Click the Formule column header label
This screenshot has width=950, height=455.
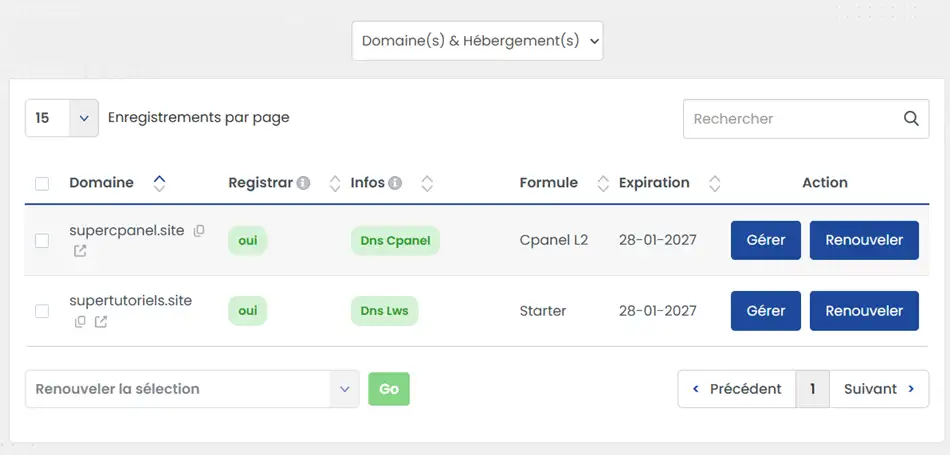pyautogui.click(x=548, y=182)
